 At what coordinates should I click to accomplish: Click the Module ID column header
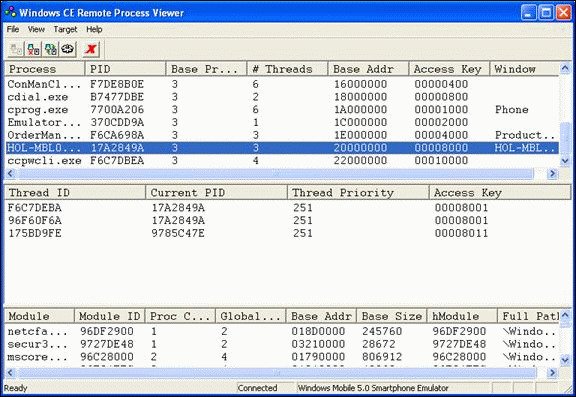click(x=110, y=316)
